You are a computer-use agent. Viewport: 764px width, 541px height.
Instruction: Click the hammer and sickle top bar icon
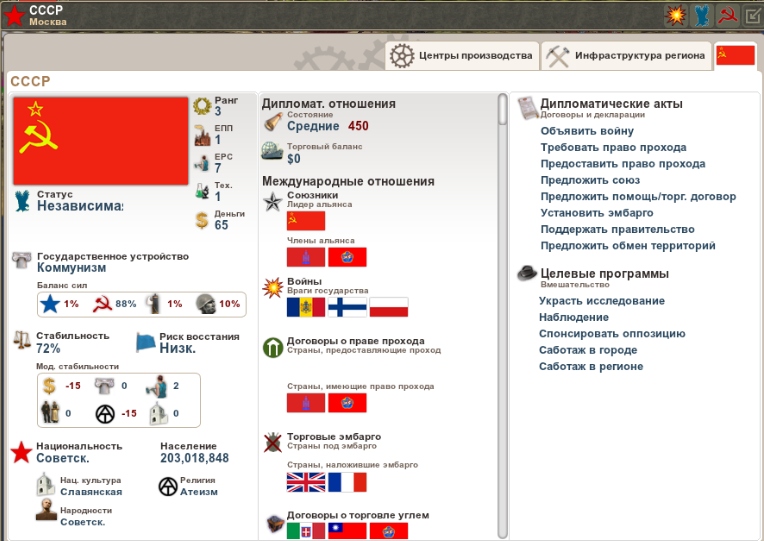pyautogui.click(x=727, y=16)
